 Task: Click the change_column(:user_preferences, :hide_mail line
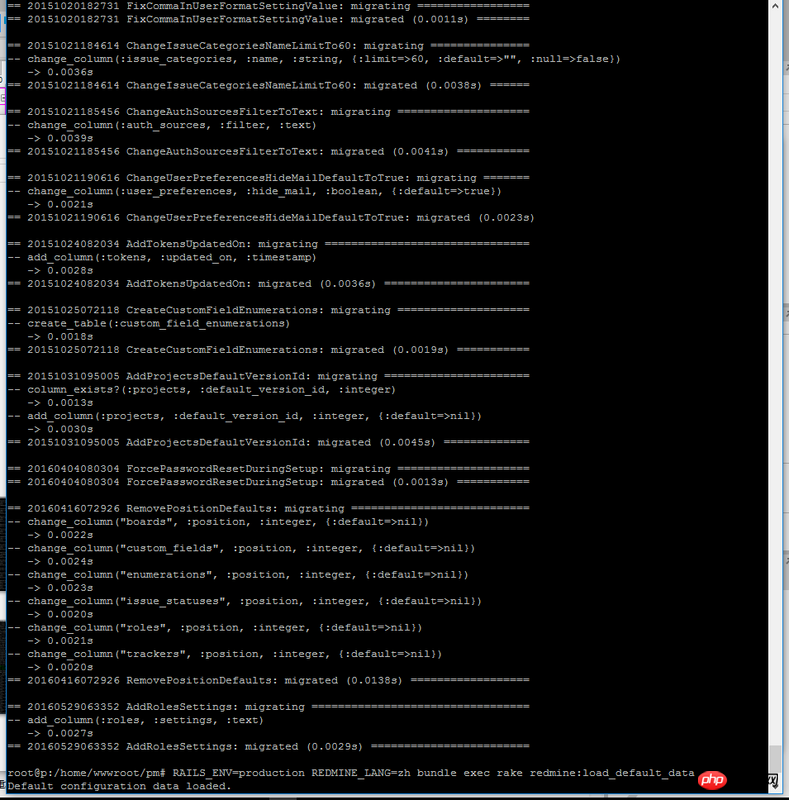point(255,191)
